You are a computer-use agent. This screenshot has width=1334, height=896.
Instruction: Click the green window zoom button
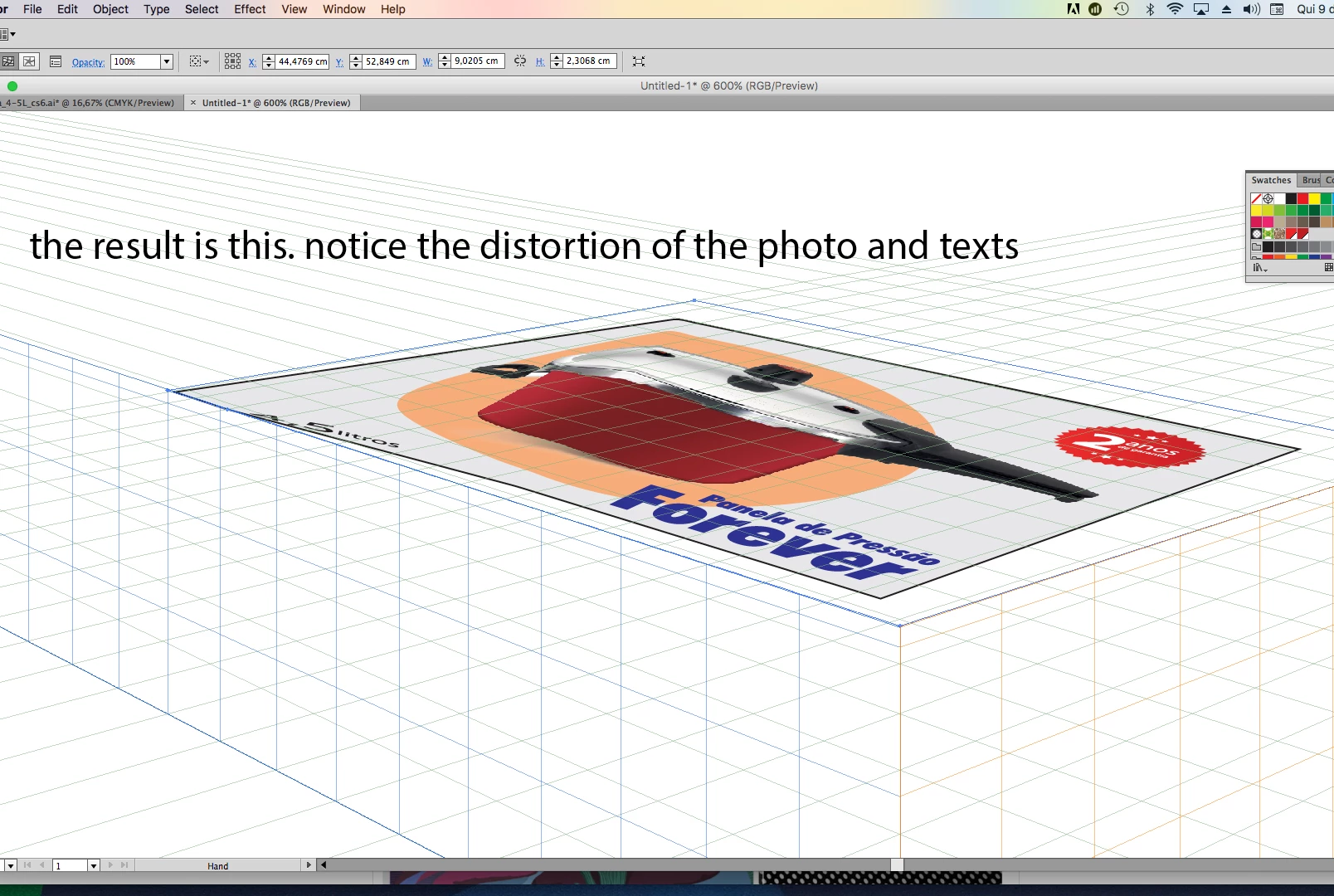[x=12, y=86]
